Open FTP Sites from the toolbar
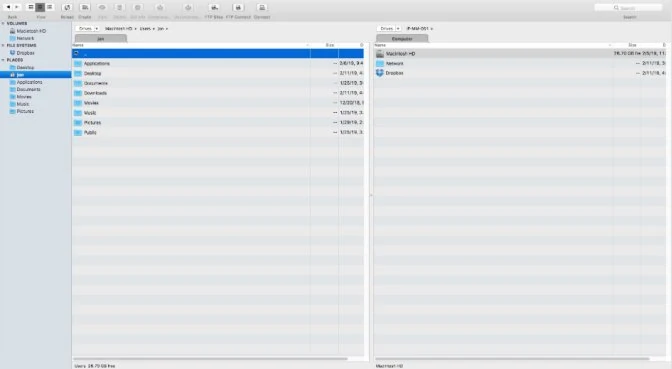Viewport: 672px width, 369px height. tap(214, 8)
